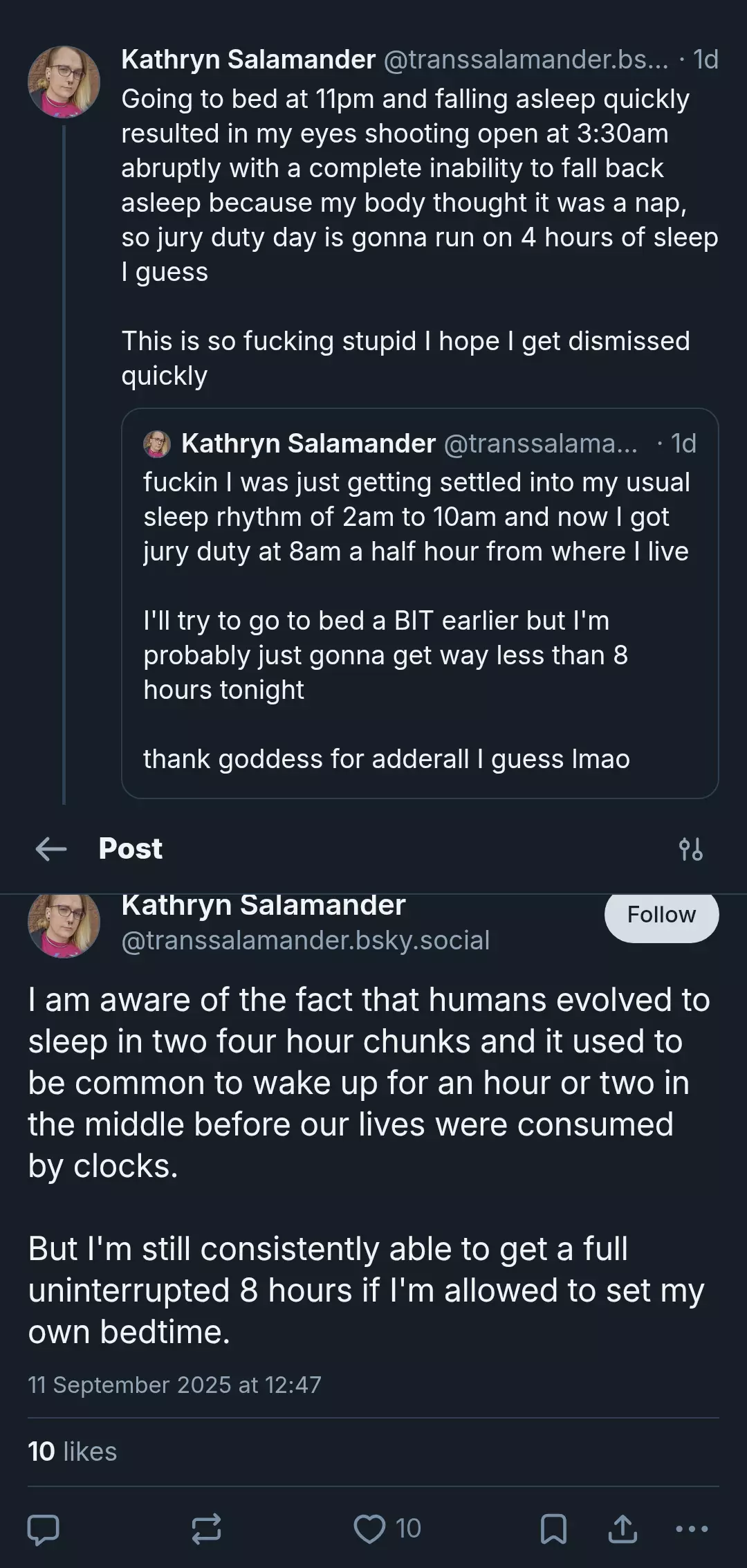
Task: Open the quoted post about sleep rhythm
Action: coord(420,603)
